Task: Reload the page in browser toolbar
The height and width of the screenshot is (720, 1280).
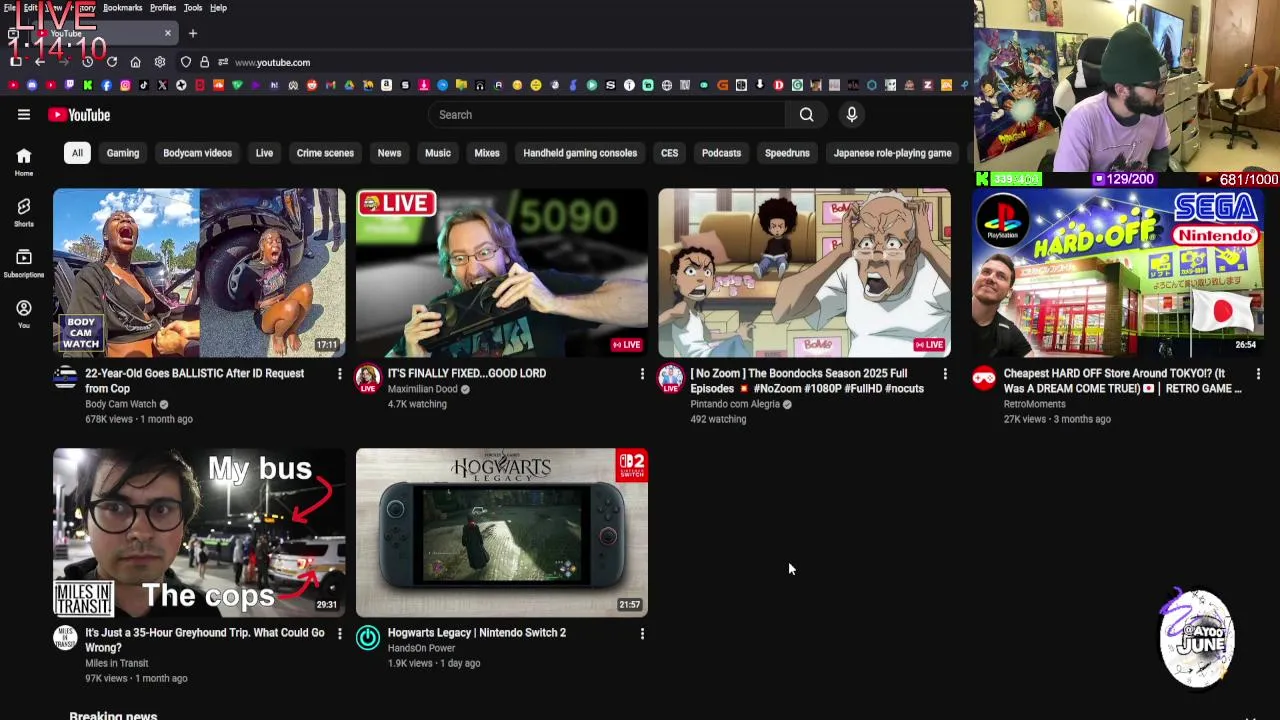Action: click(111, 62)
